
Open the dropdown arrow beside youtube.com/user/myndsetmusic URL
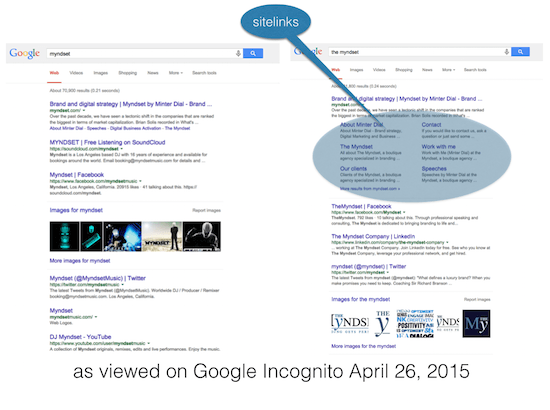click(148, 343)
